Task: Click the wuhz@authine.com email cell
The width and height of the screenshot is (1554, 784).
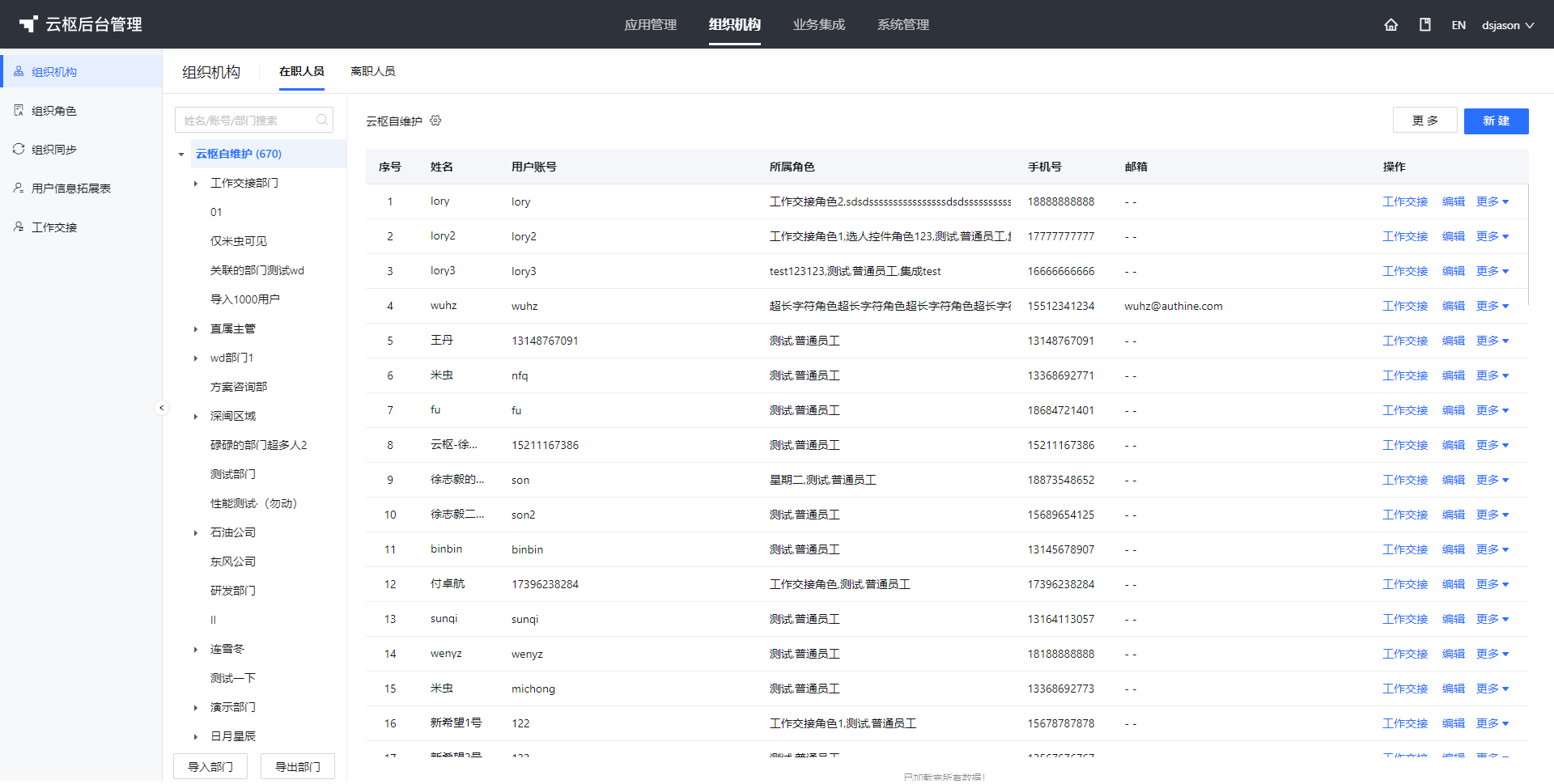Action: pos(1174,306)
